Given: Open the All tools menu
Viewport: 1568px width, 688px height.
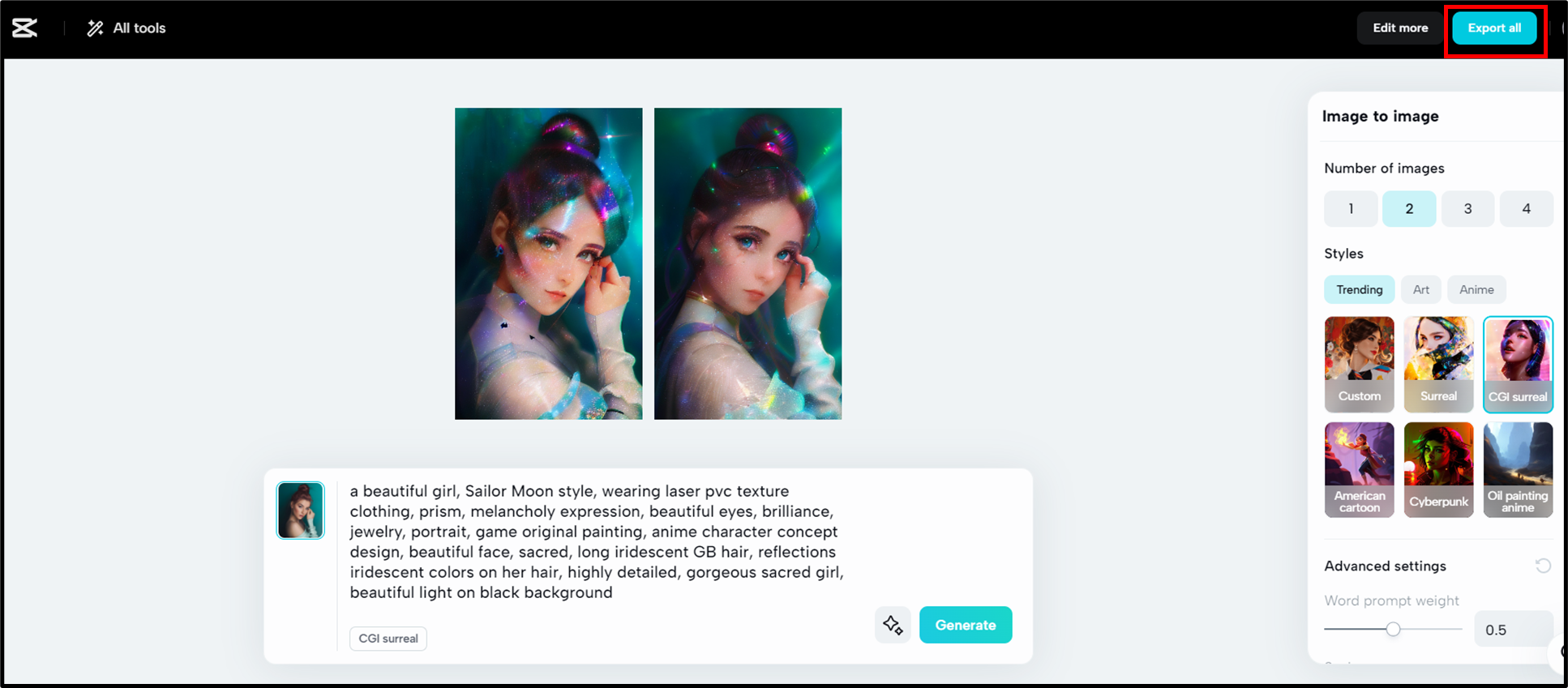Looking at the screenshot, I should 126,28.
